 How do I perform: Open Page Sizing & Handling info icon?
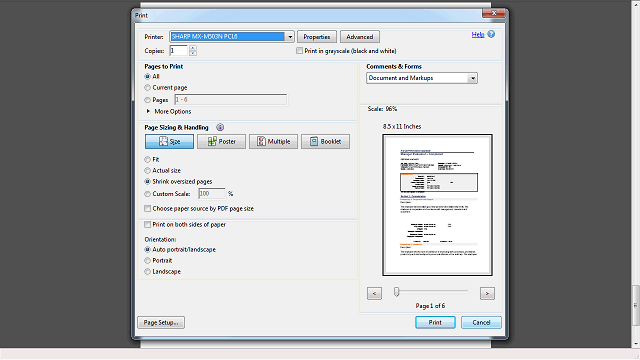220,127
